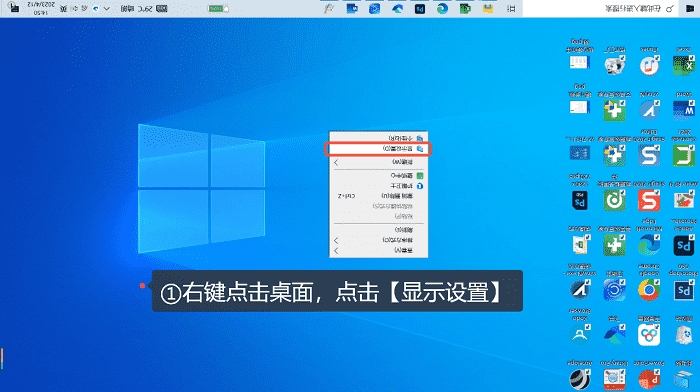Expand the 新建(W) submenu
Image resolution: width=700 pixels, height=392 pixels.
(379, 163)
